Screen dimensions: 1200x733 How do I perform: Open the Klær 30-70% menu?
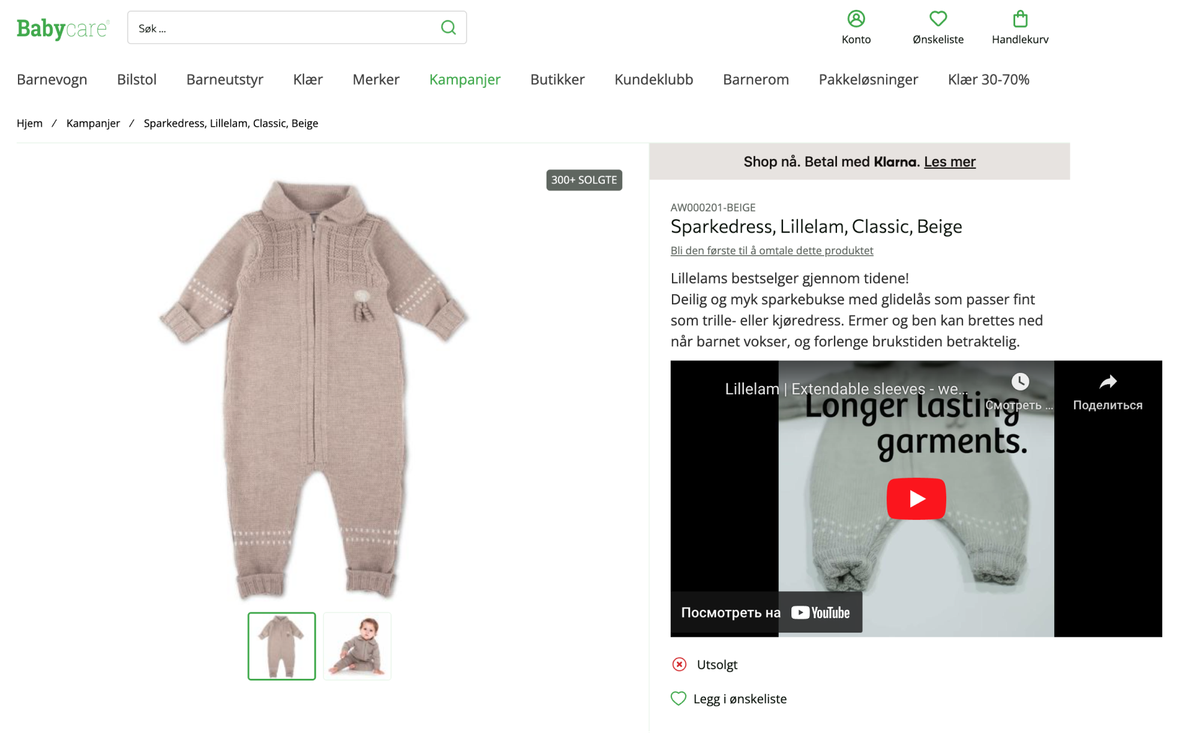989,79
